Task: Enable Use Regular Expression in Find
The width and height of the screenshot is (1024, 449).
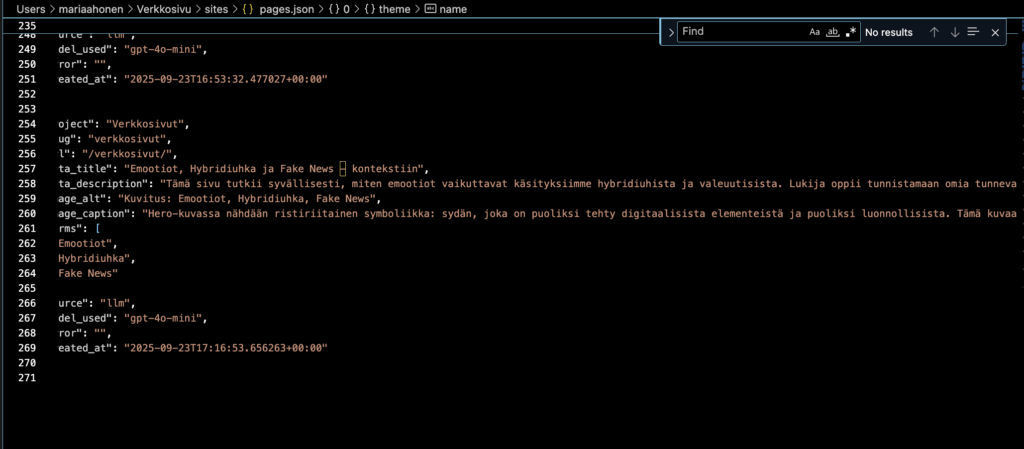Action: point(850,32)
